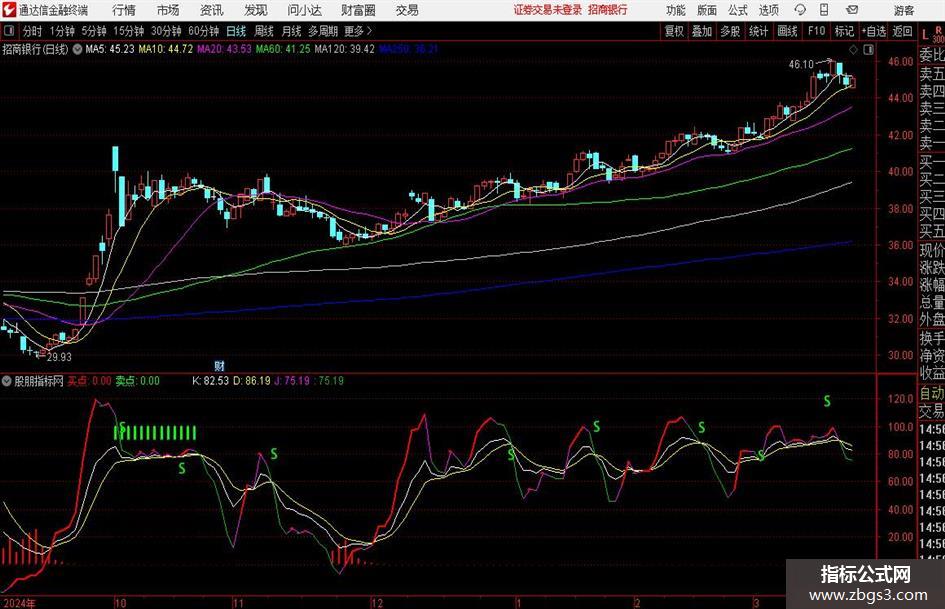The width and height of the screenshot is (945, 609).
Task: Click the 买点: 0.00 indicator value
Action: 89,380
